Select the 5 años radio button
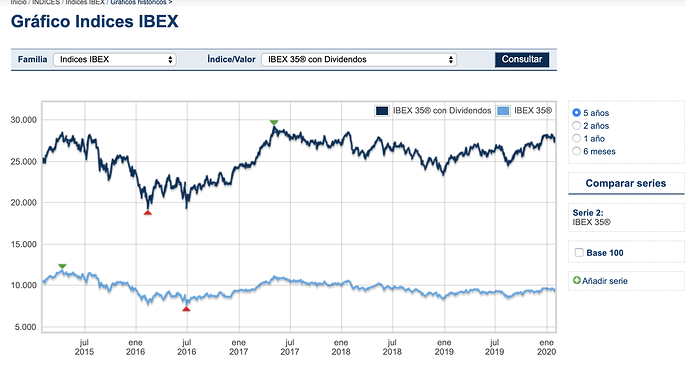 point(576,113)
